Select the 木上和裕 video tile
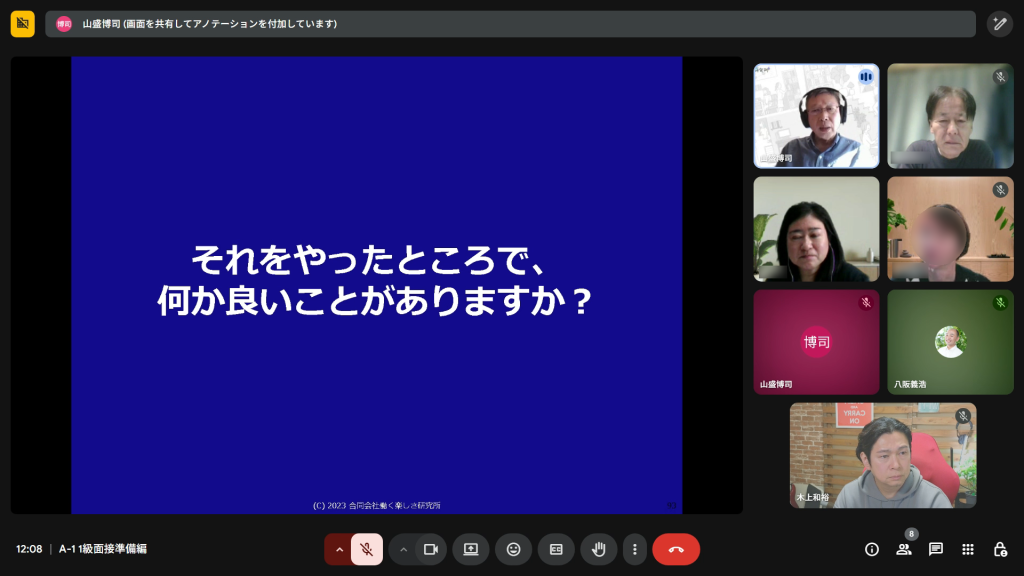 (x=883, y=455)
